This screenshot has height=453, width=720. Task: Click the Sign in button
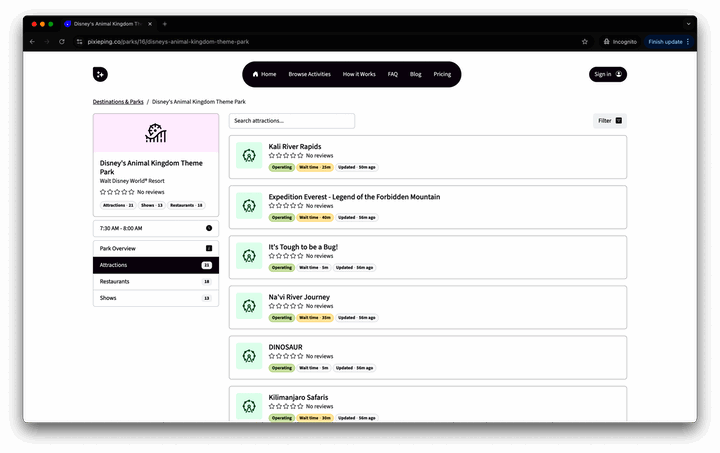coord(607,74)
